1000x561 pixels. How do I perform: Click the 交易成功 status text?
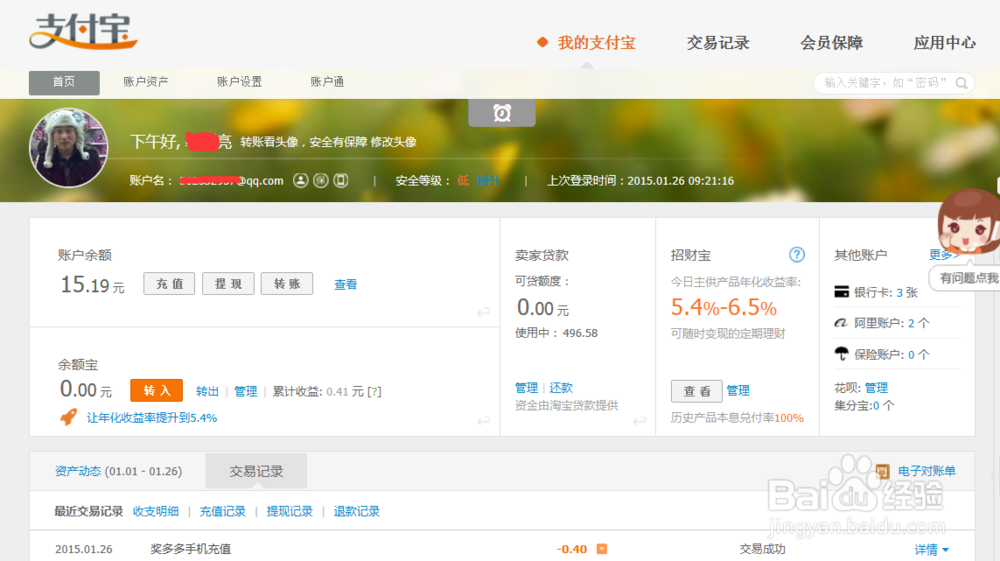(x=762, y=549)
